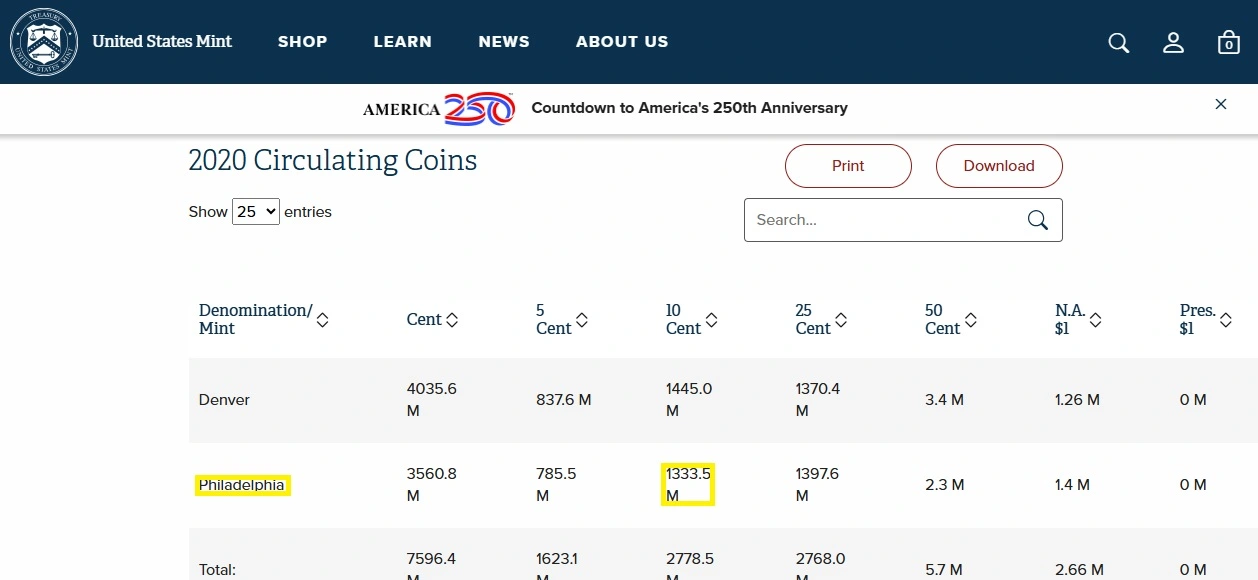Click the United States Mint home link
Viewport: 1258px width, 580px height.
click(162, 42)
